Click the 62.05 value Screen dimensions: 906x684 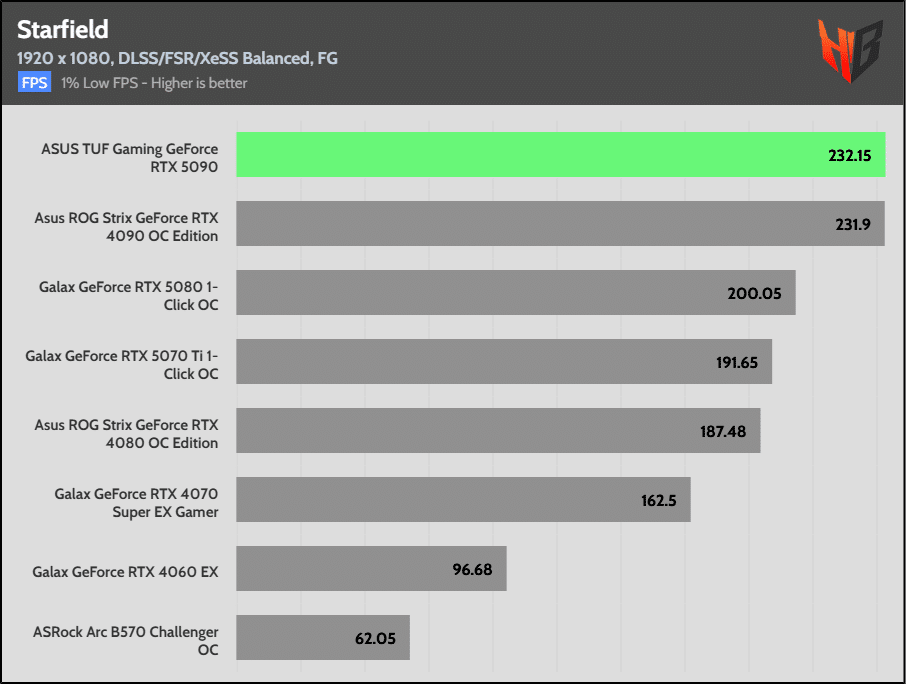coord(375,638)
